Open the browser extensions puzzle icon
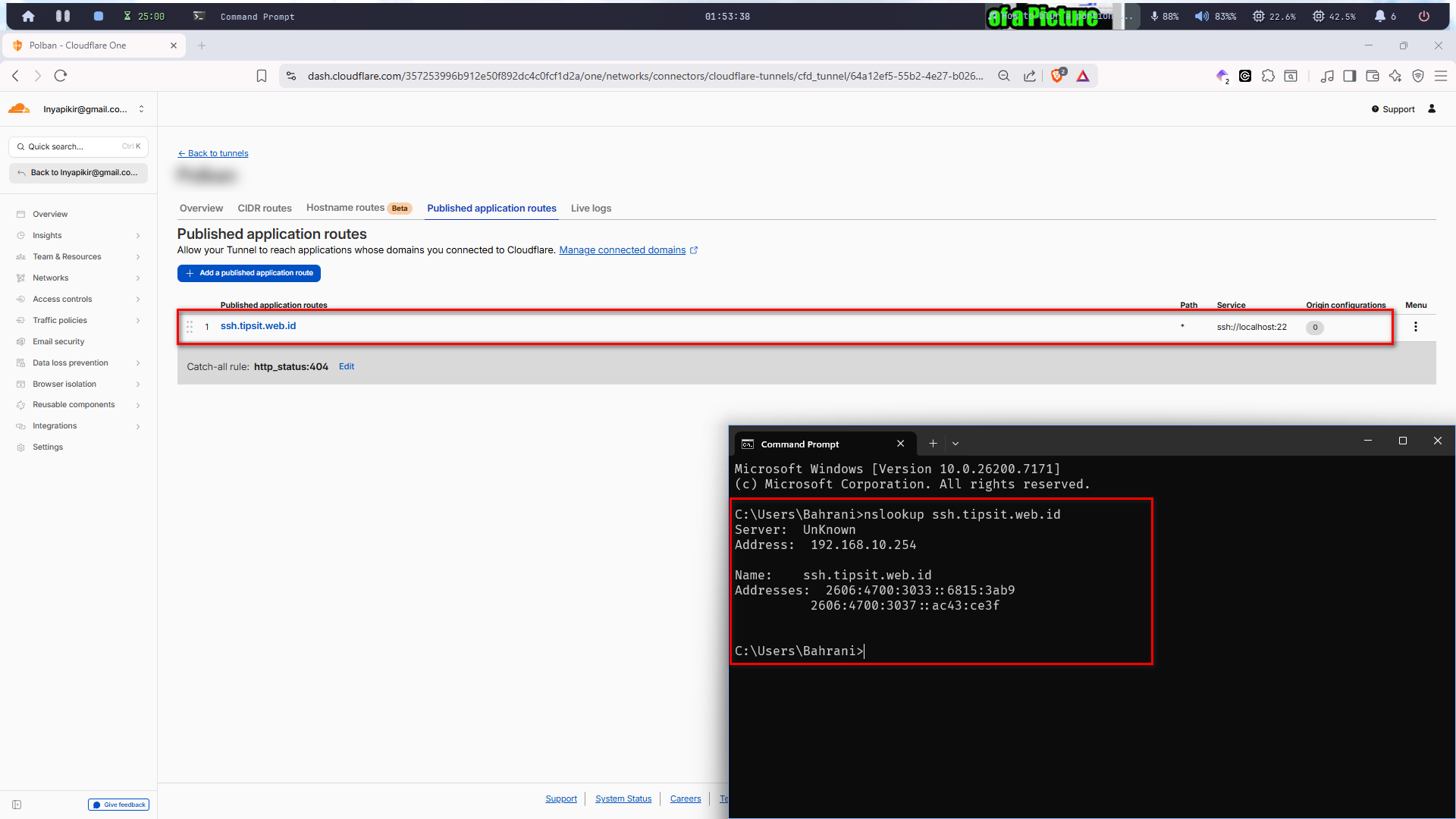Viewport: 1456px width, 819px height. coord(1268,76)
